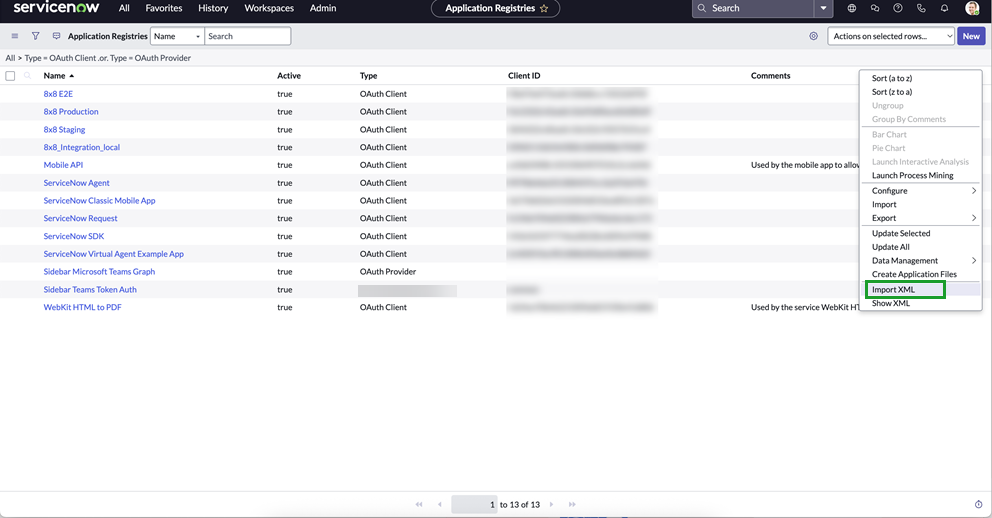Go to next page arrow

pos(551,504)
